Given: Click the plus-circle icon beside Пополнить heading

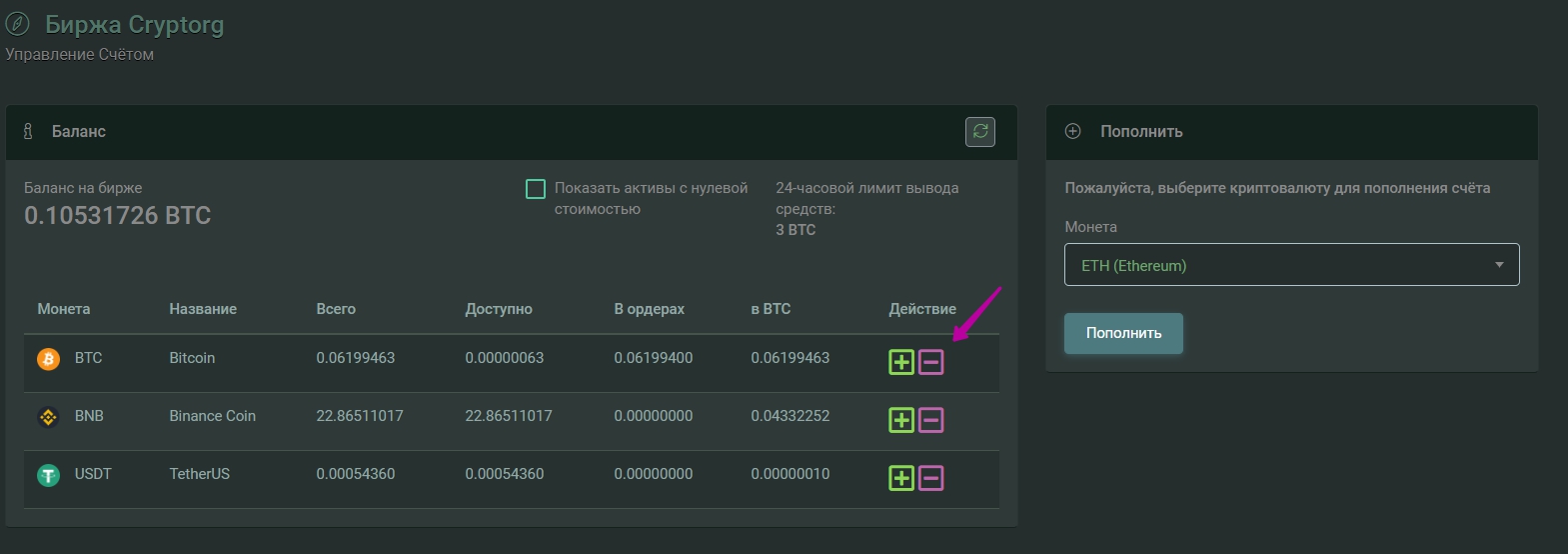Looking at the screenshot, I should [x=1073, y=131].
